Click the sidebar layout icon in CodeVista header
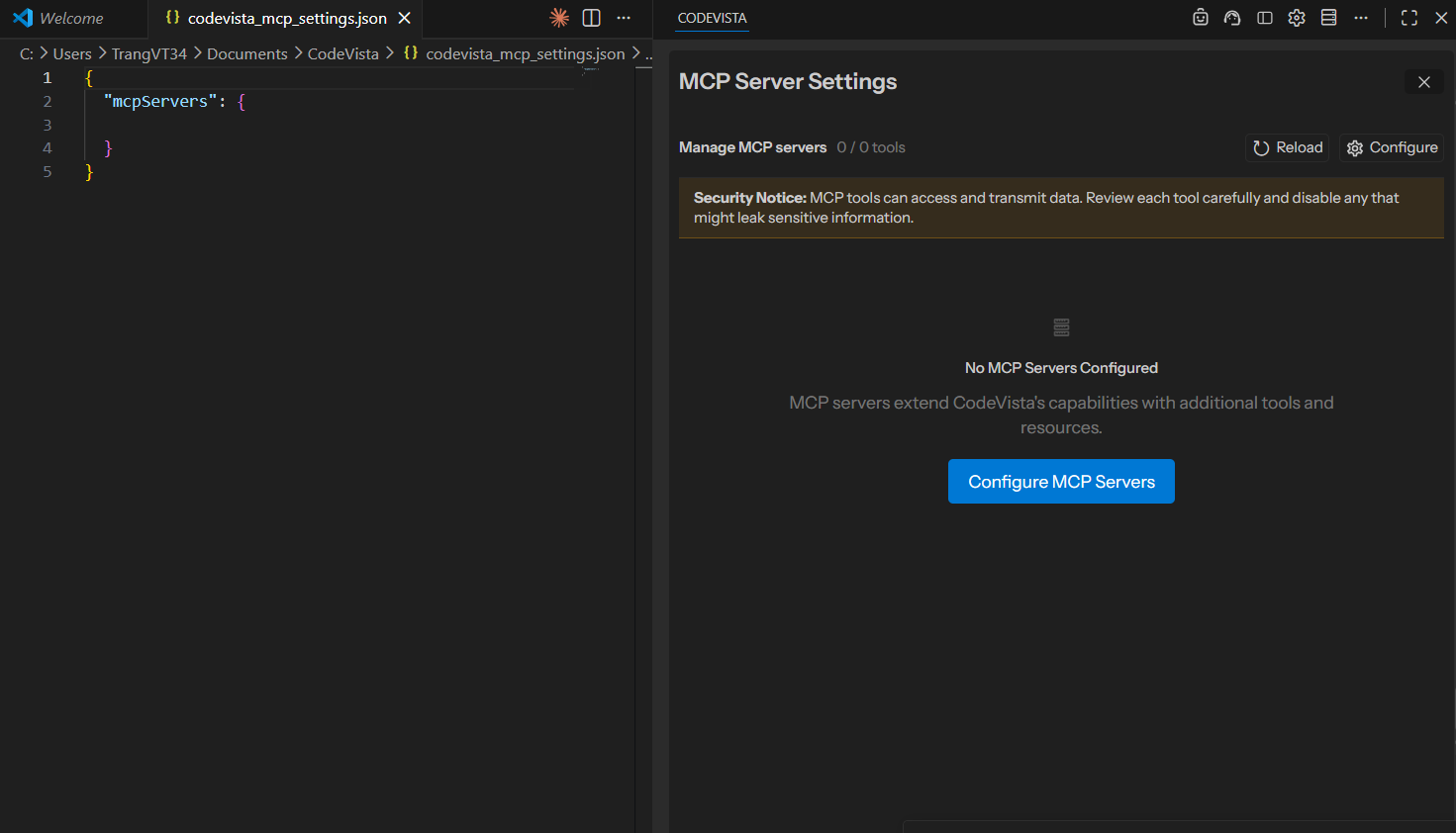1456x833 pixels. [x=1265, y=18]
